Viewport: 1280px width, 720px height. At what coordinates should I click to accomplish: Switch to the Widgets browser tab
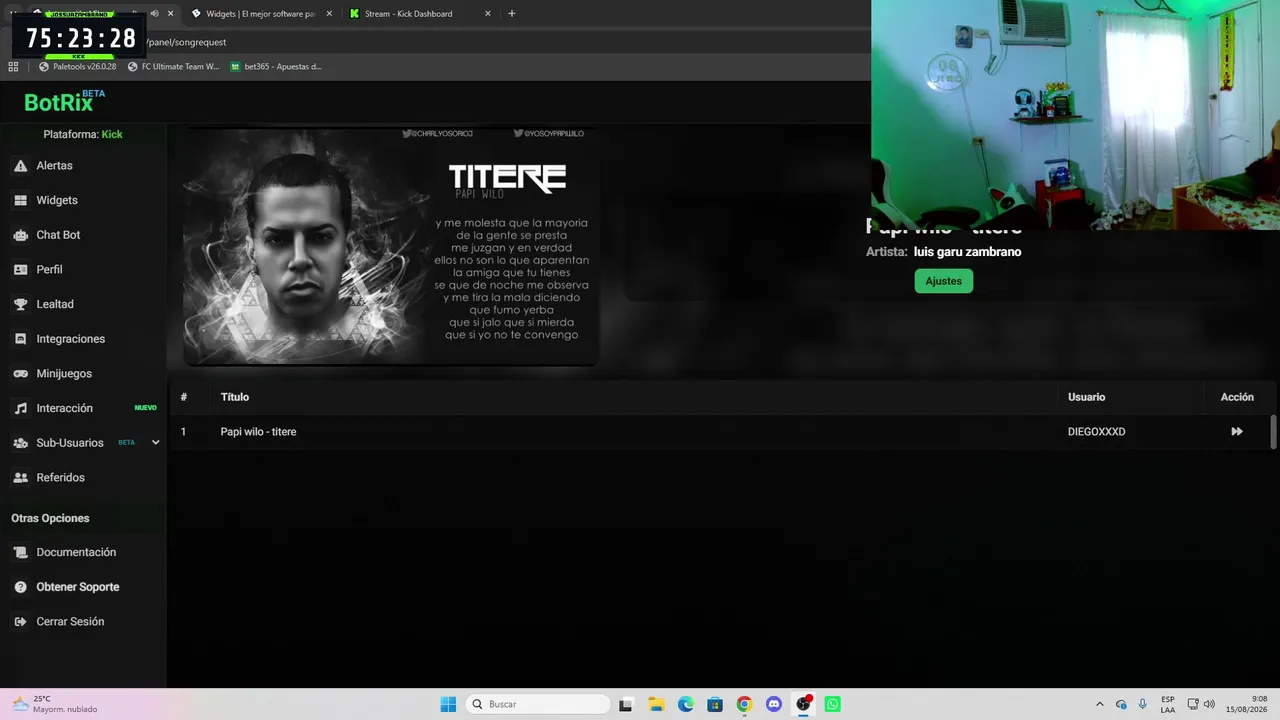[x=260, y=14]
